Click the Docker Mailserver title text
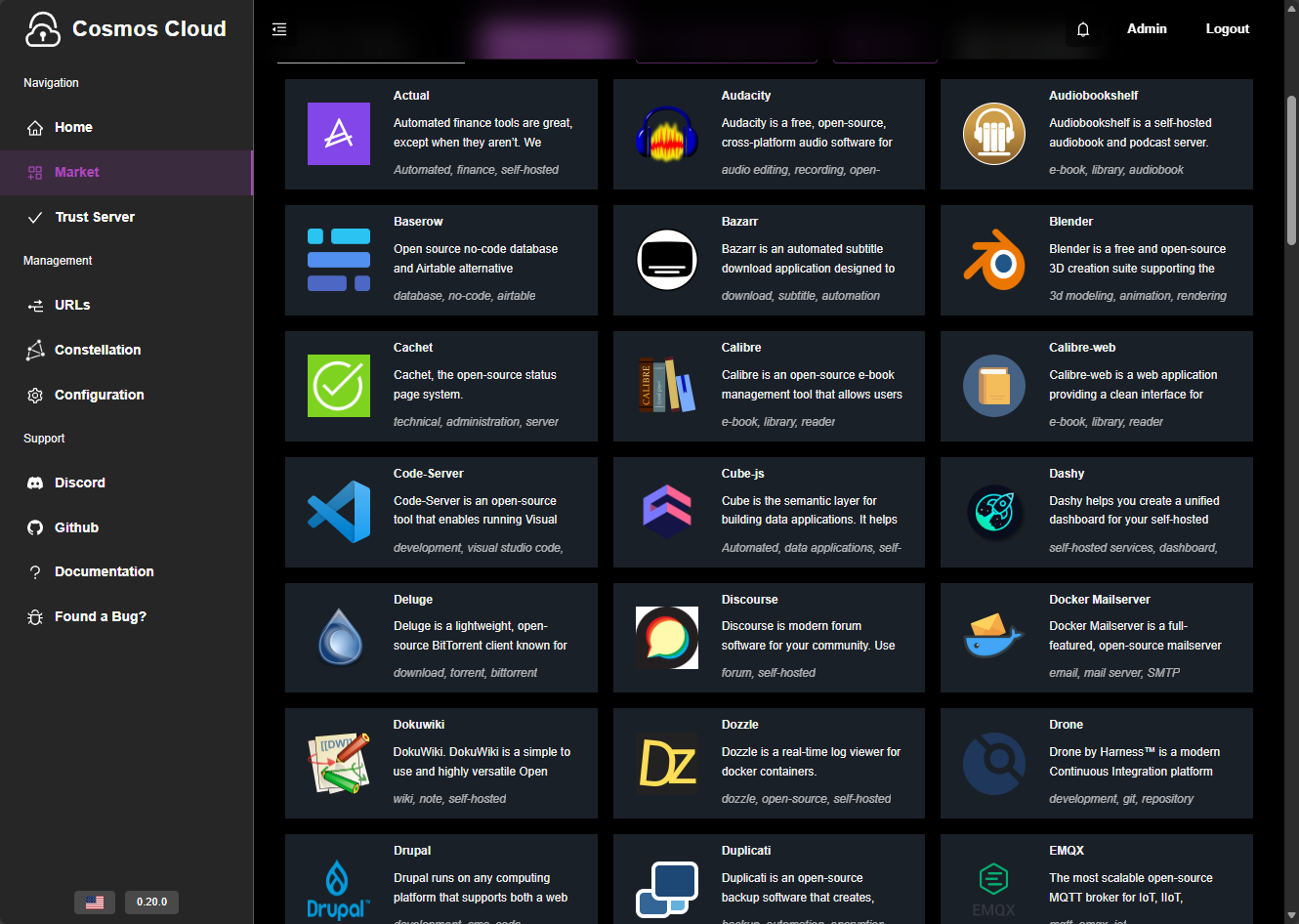The image size is (1299, 924). (x=1100, y=600)
